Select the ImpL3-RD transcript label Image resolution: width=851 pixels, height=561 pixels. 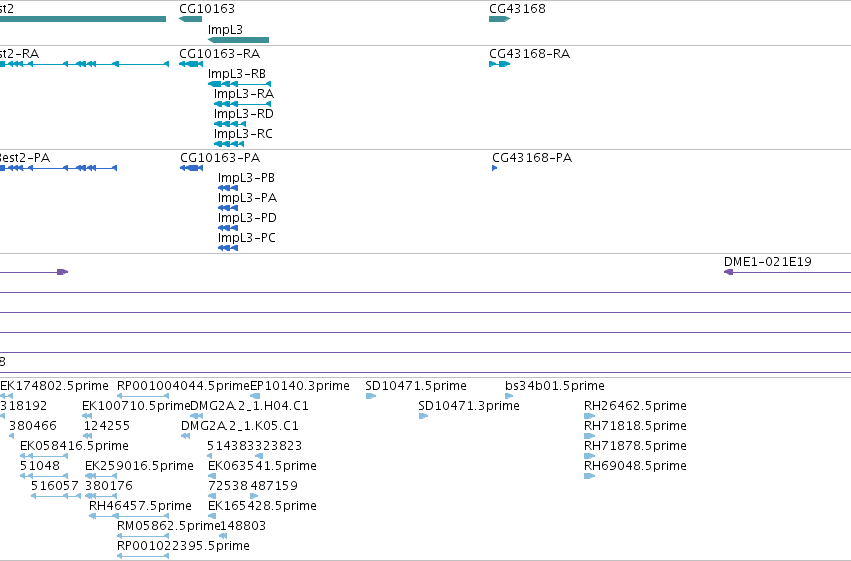(x=244, y=114)
